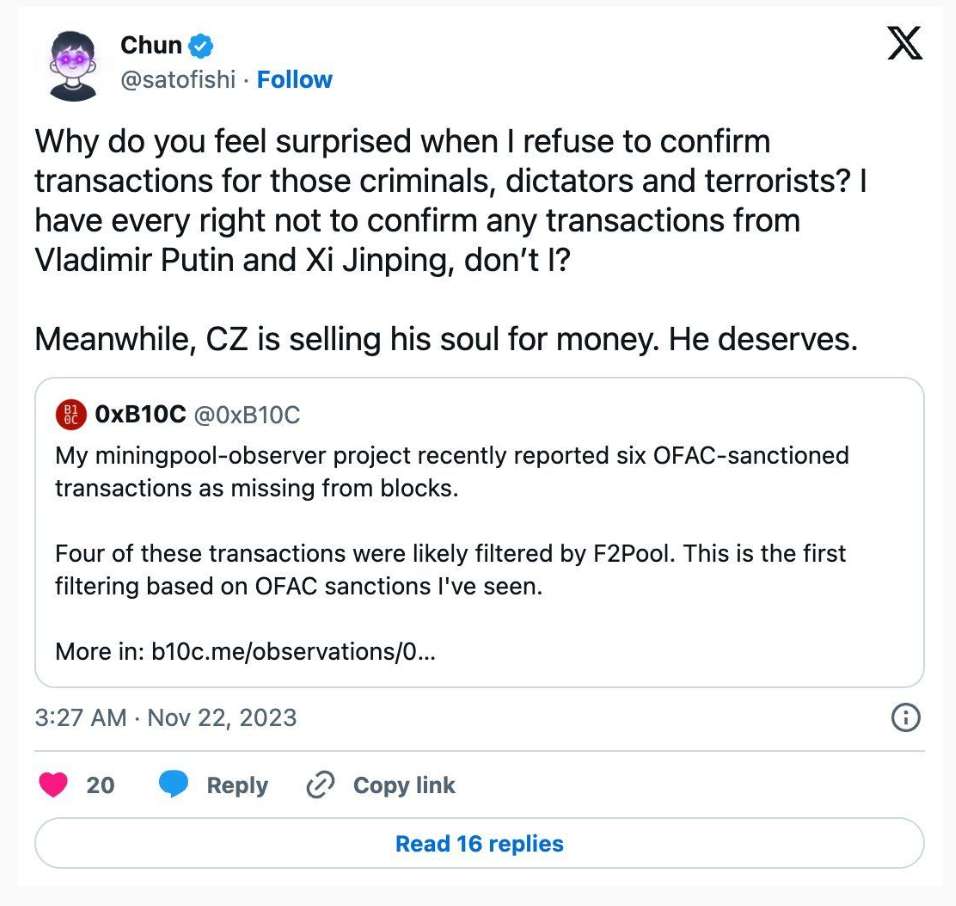
Task: Open the 3:27 AM Nov 22, 2023 timestamp
Action: (x=166, y=718)
